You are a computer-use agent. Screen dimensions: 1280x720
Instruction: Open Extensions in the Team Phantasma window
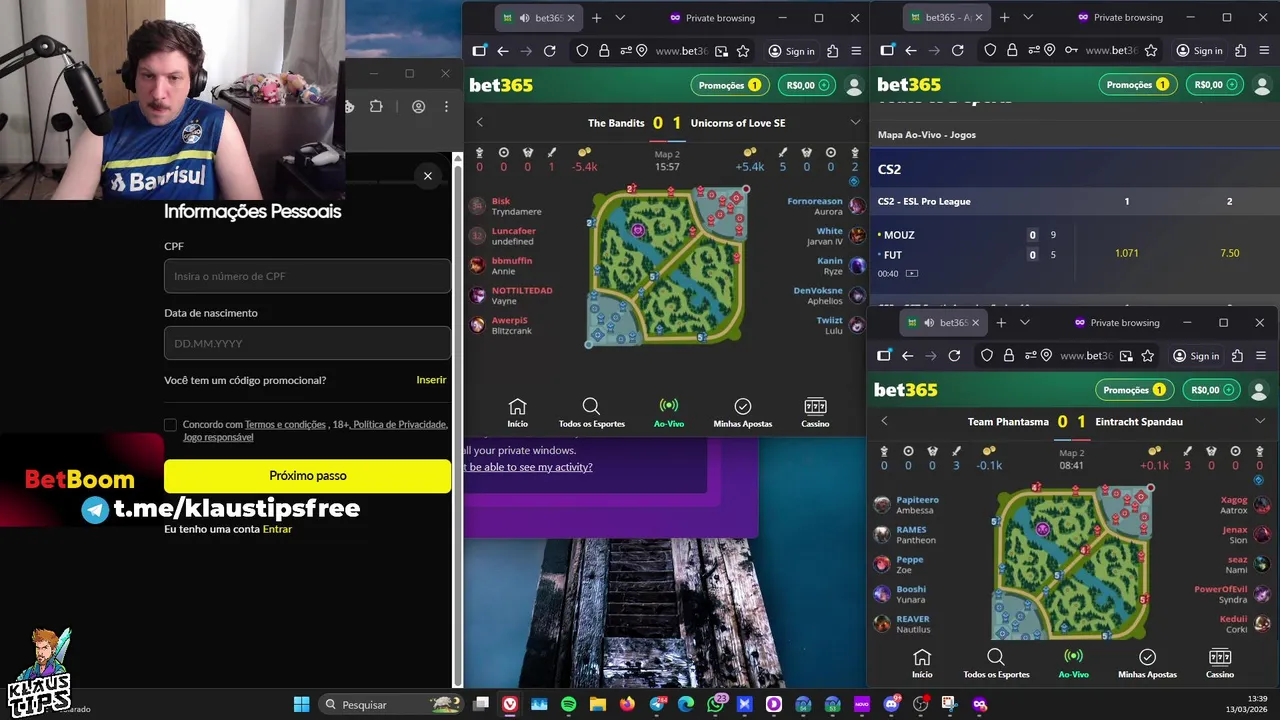(x=1237, y=355)
